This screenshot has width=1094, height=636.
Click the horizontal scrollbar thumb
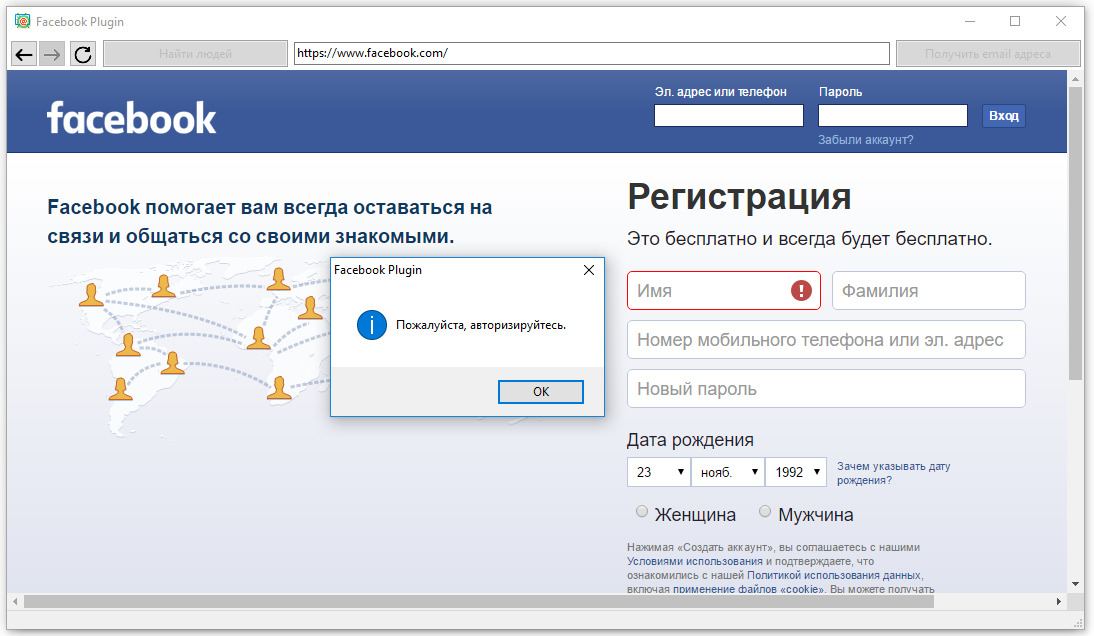[479, 601]
